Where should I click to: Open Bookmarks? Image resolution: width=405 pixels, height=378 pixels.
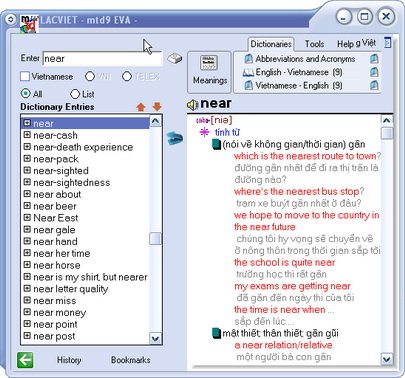click(x=130, y=360)
